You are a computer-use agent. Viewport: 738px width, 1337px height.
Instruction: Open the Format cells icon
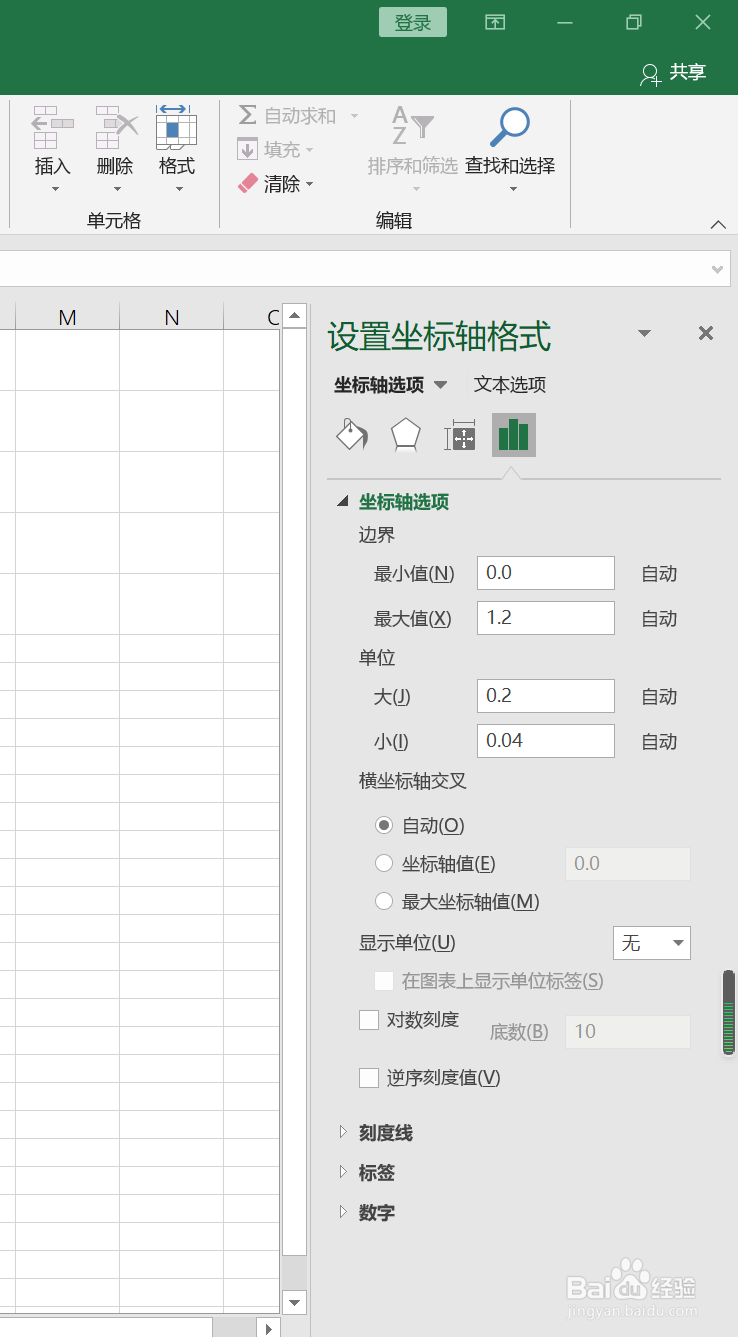click(176, 127)
